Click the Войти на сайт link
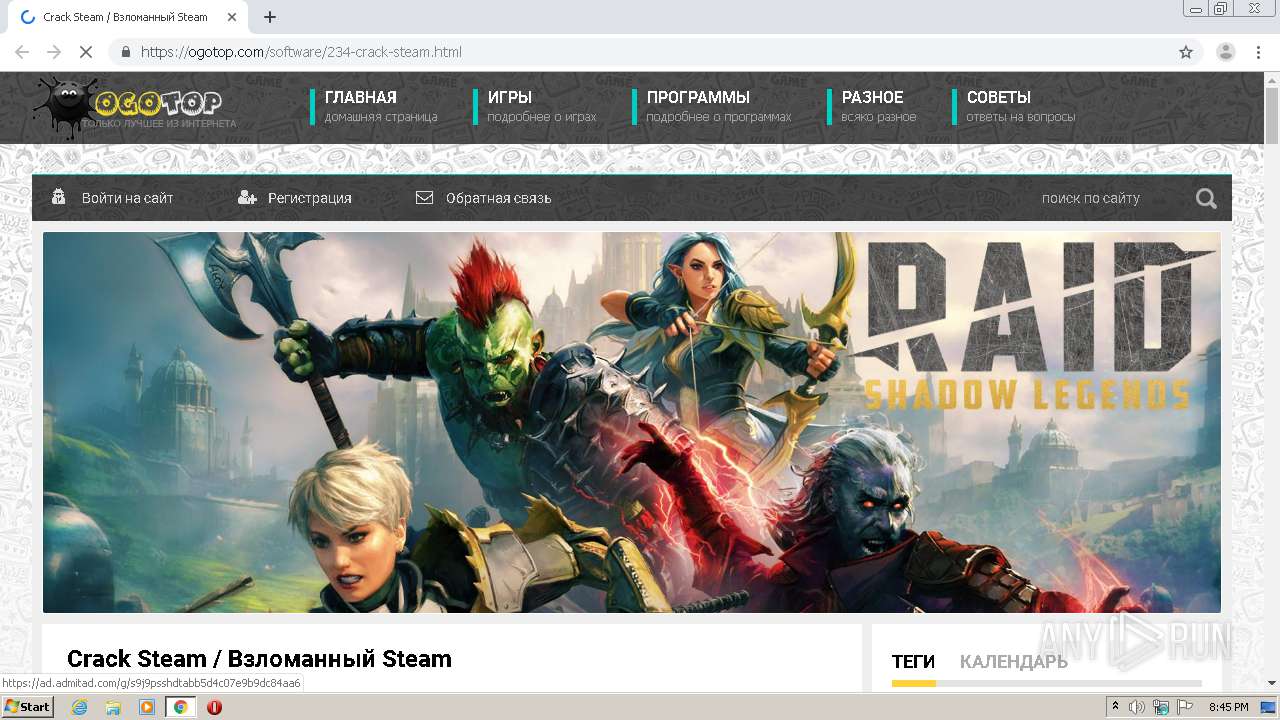Viewport: 1280px width, 720px height. [x=127, y=198]
